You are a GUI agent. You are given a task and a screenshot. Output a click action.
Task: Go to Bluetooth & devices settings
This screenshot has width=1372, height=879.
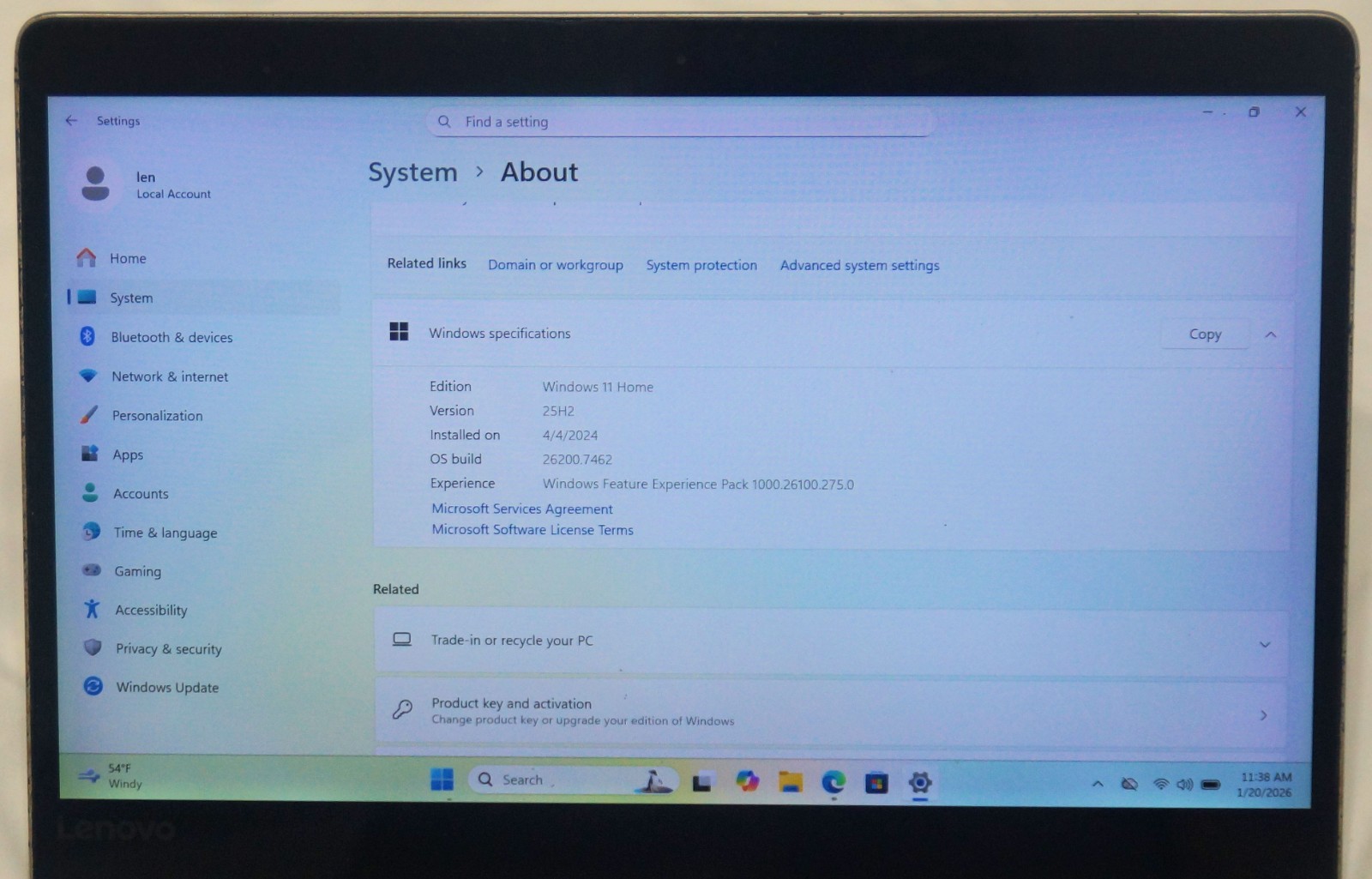pyautogui.click(x=171, y=337)
